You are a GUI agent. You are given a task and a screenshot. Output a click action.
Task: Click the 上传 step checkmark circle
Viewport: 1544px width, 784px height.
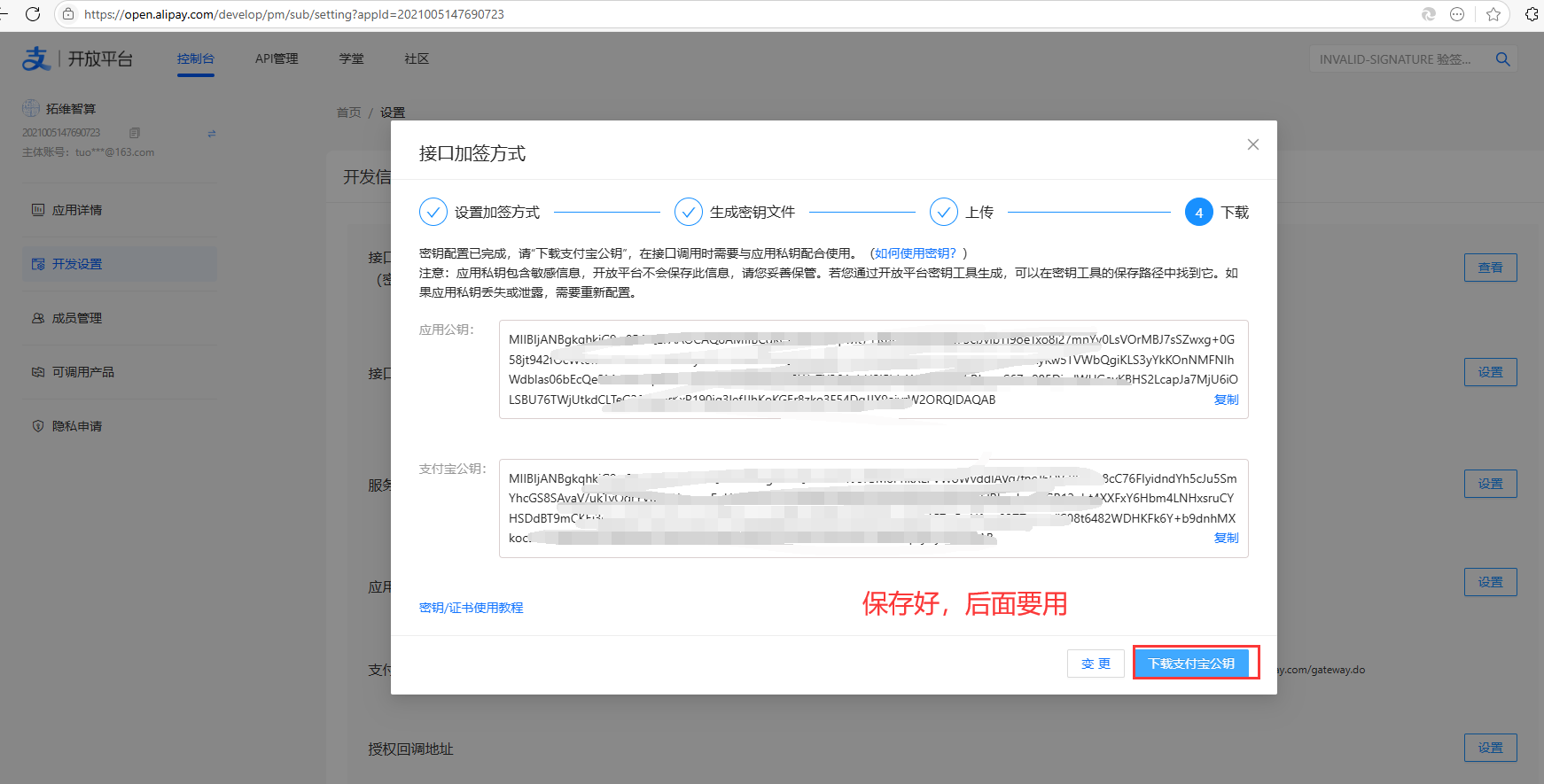pyautogui.click(x=944, y=213)
